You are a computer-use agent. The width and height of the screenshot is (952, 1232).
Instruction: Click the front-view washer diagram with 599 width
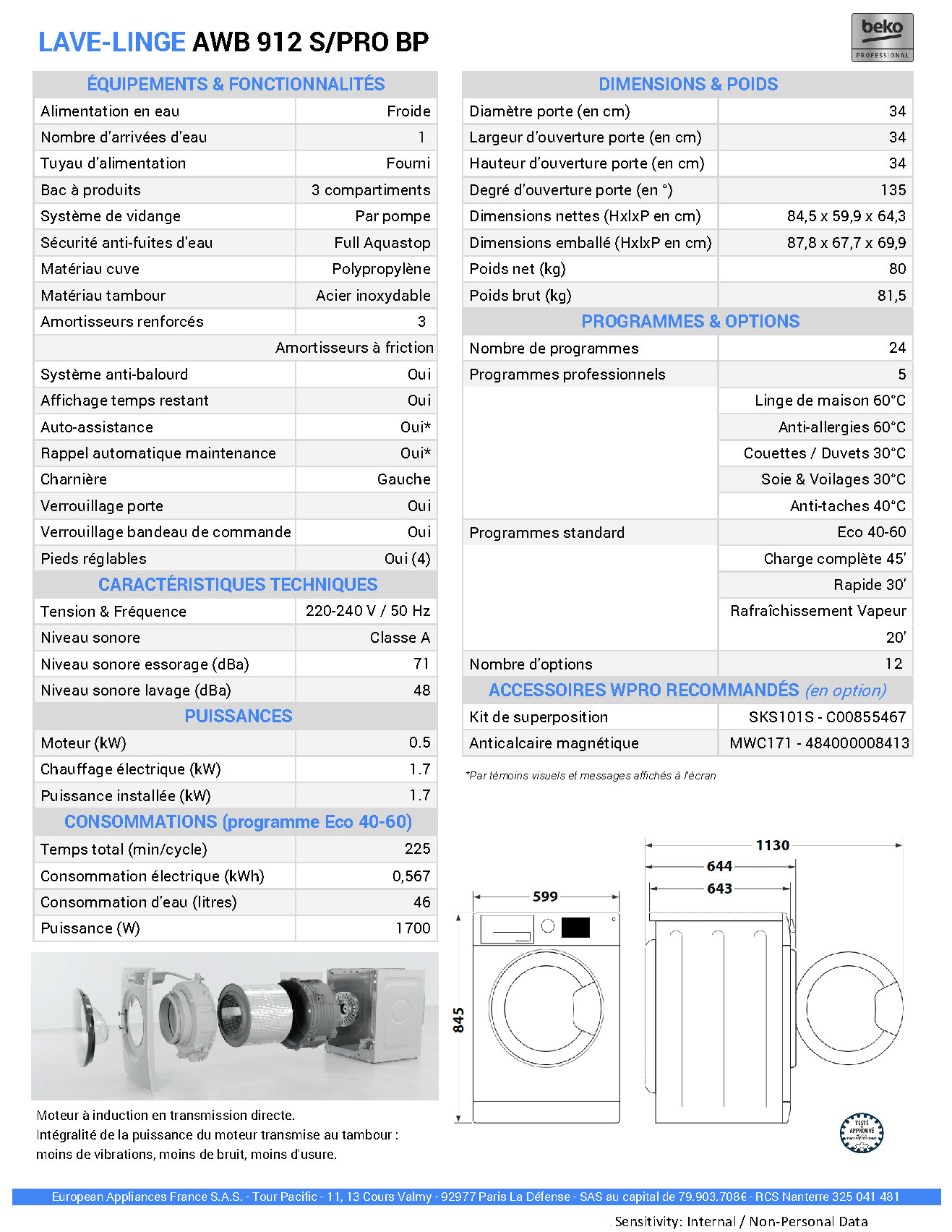[x=546, y=1018]
